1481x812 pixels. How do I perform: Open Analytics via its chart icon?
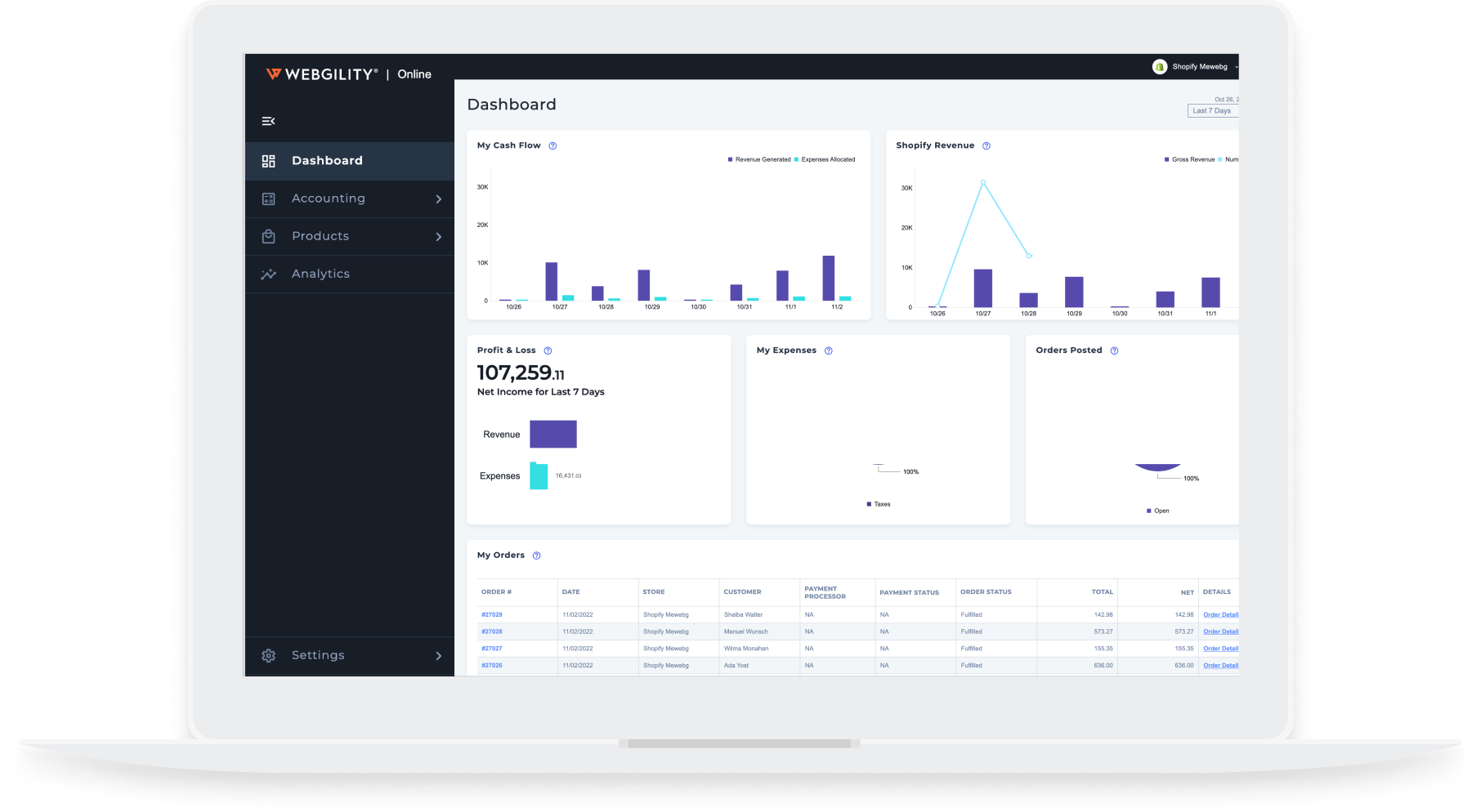coord(268,274)
